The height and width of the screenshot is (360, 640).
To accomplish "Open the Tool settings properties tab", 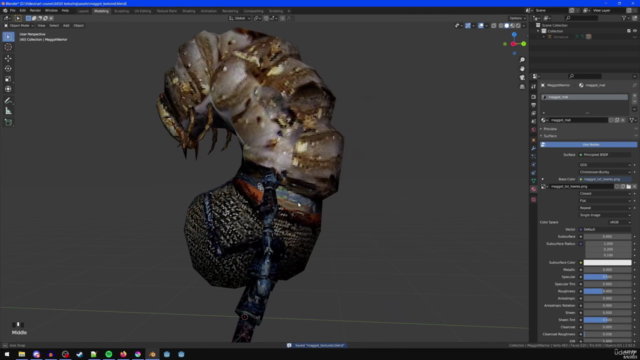I will click(x=533, y=87).
